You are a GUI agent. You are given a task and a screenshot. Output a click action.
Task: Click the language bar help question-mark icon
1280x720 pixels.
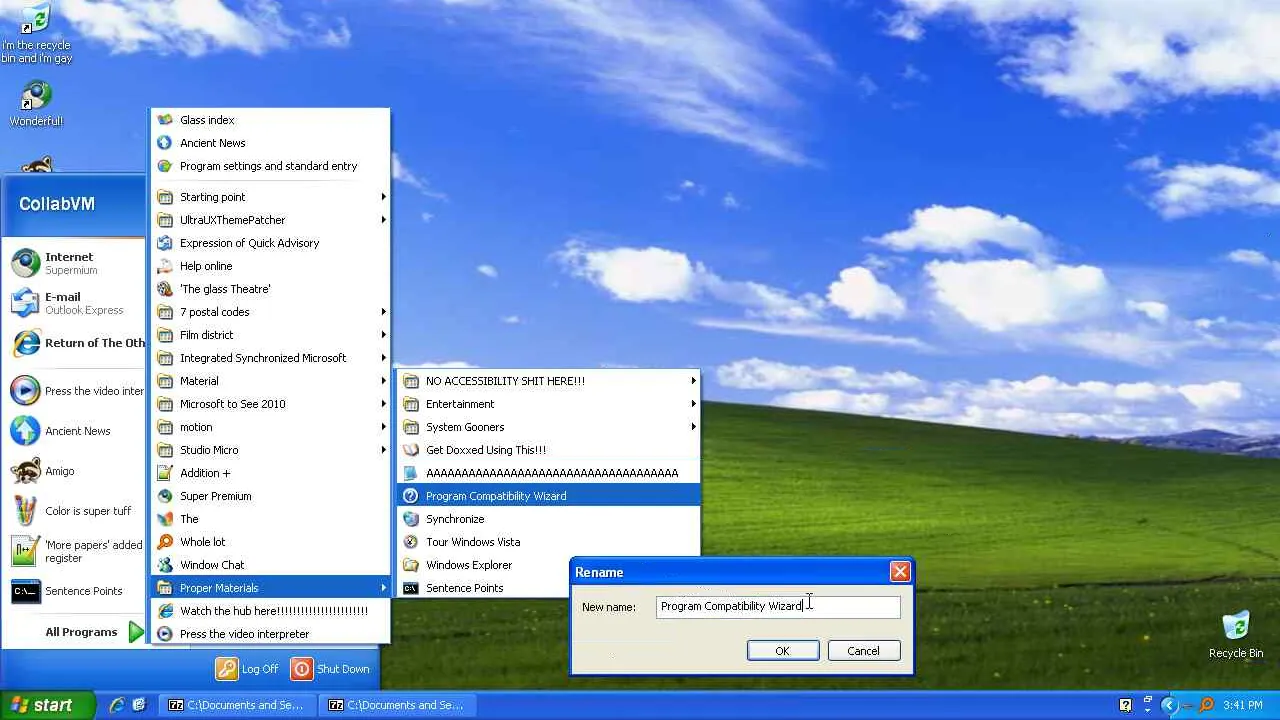point(1125,705)
